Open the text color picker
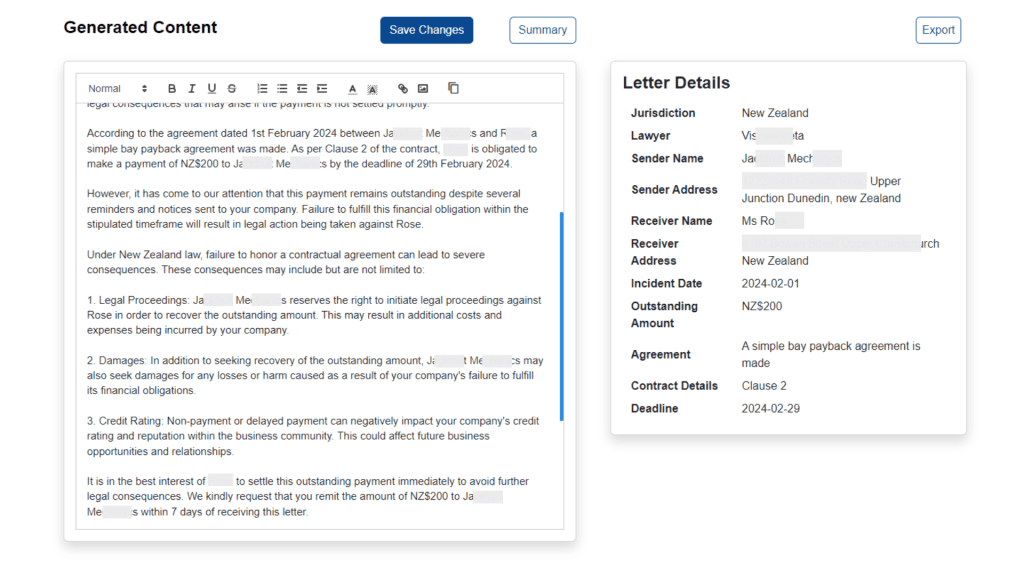This screenshot has width=1024, height=576. click(352, 89)
